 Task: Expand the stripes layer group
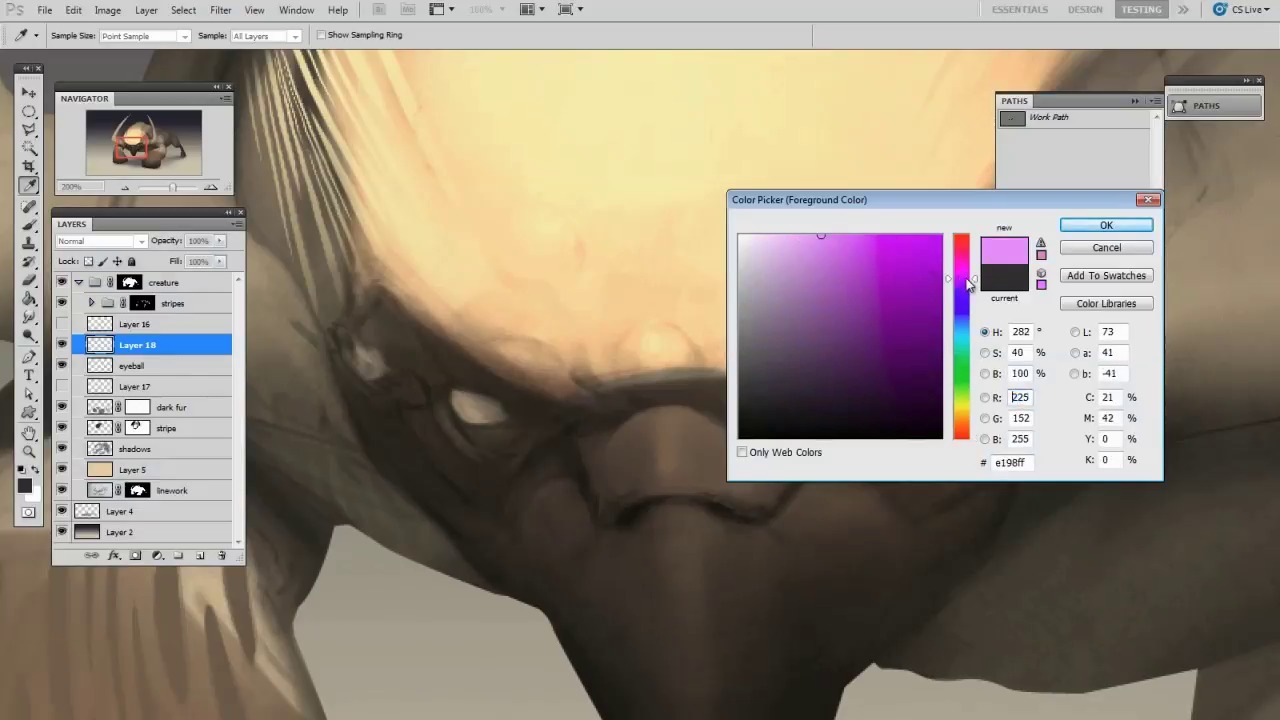pyautogui.click(x=92, y=303)
